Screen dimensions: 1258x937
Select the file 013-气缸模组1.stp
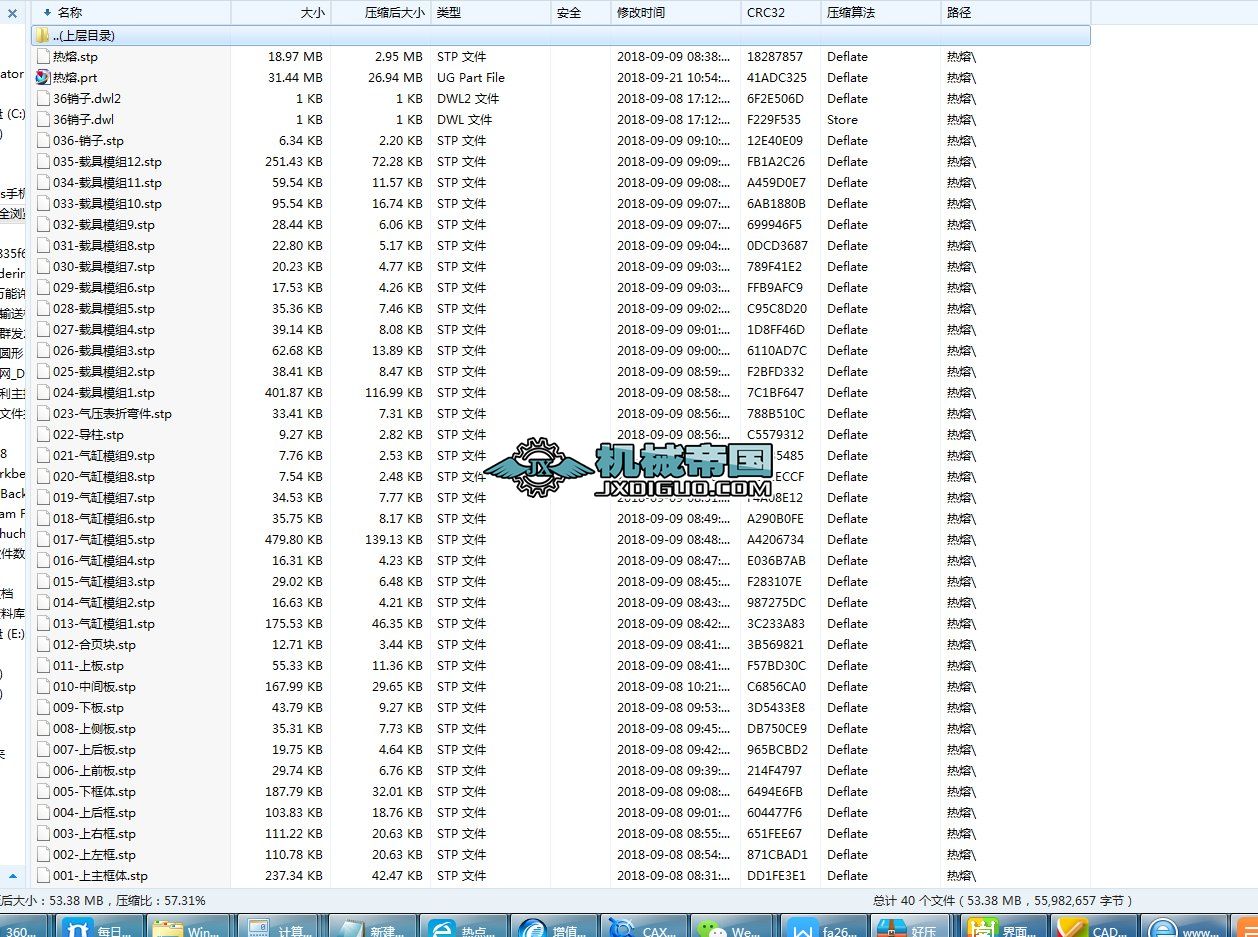pos(104,623)
